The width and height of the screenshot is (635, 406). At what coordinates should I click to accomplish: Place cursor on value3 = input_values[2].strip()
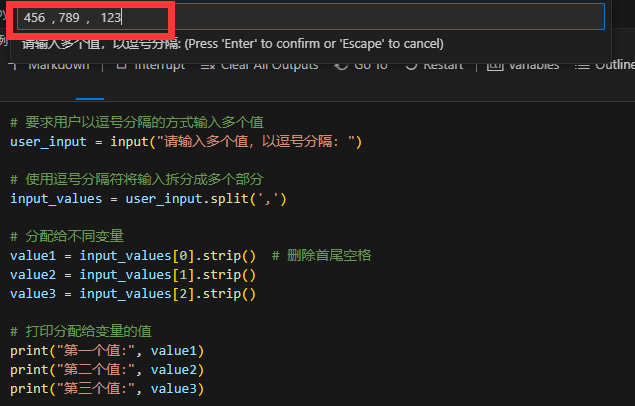133,294
